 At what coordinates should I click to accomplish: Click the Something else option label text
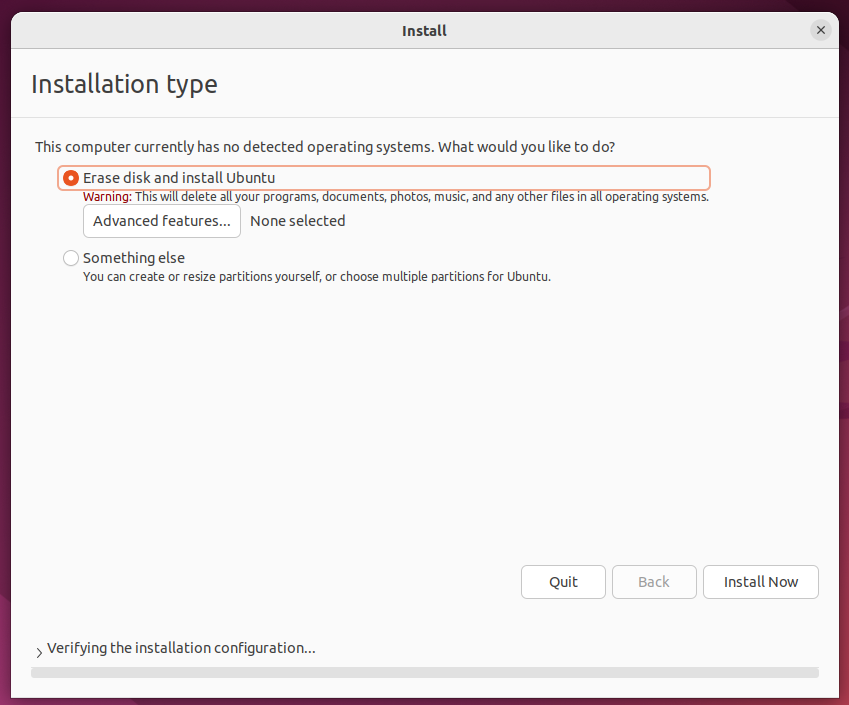click(x=134, y=258)
